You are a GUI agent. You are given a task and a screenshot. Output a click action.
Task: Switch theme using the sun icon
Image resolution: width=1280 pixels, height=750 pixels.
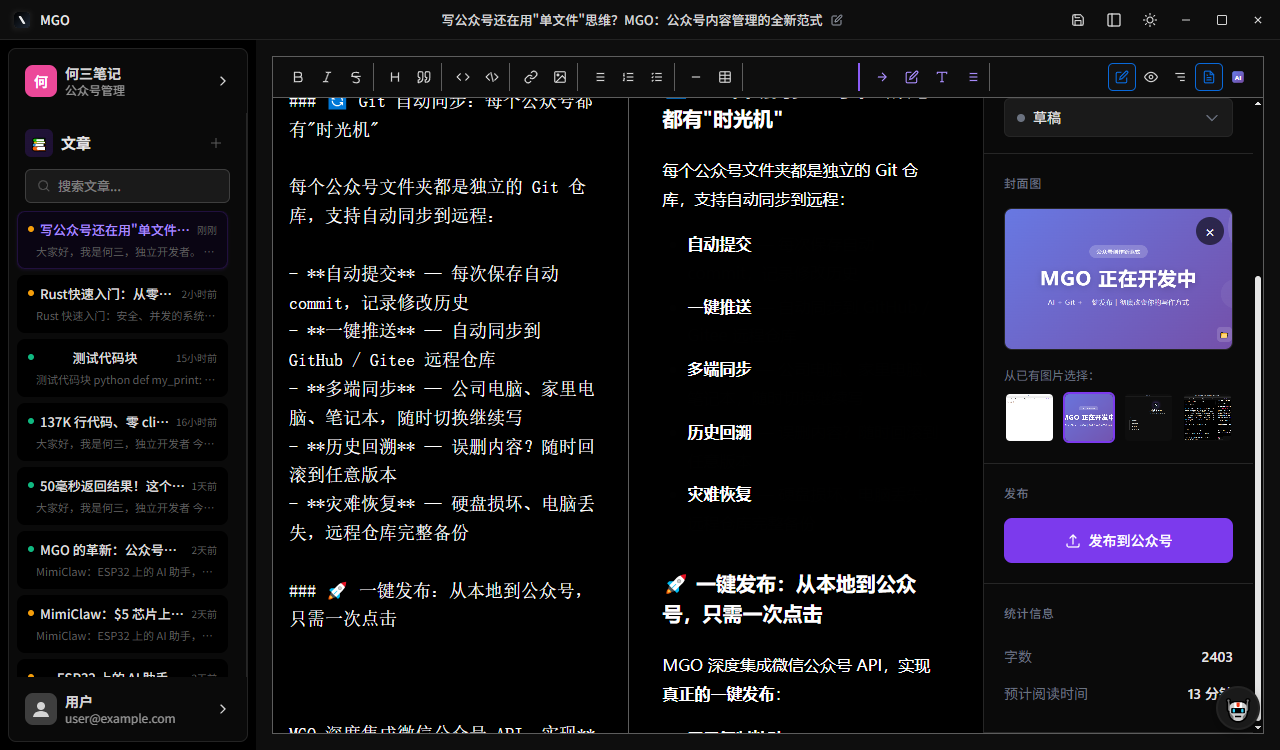pyautogui.click(x=1149, y=19)
